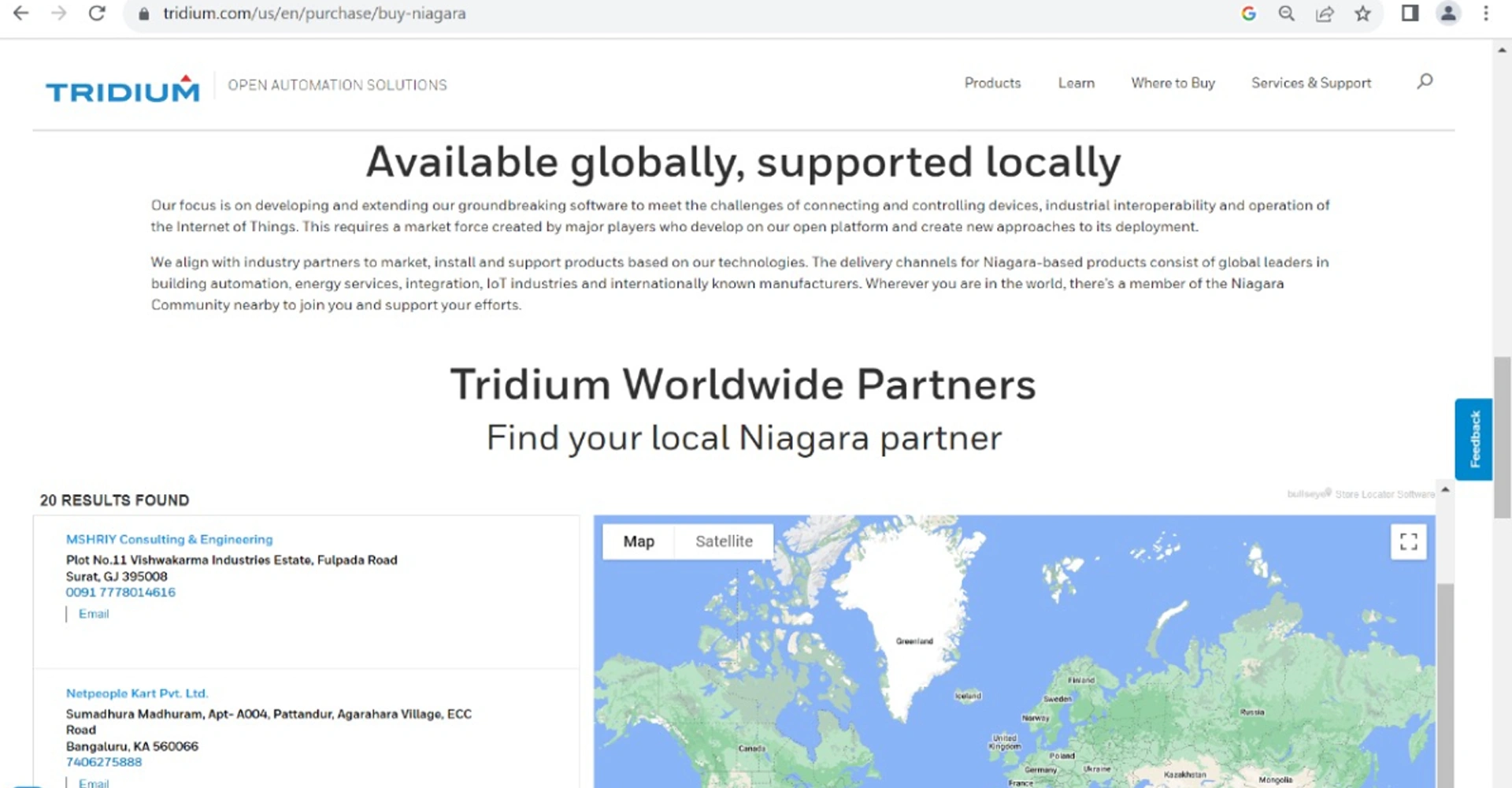Open the Where to Buy menu
Viewport: 1512px width, 788px height.
[1173, 83]
